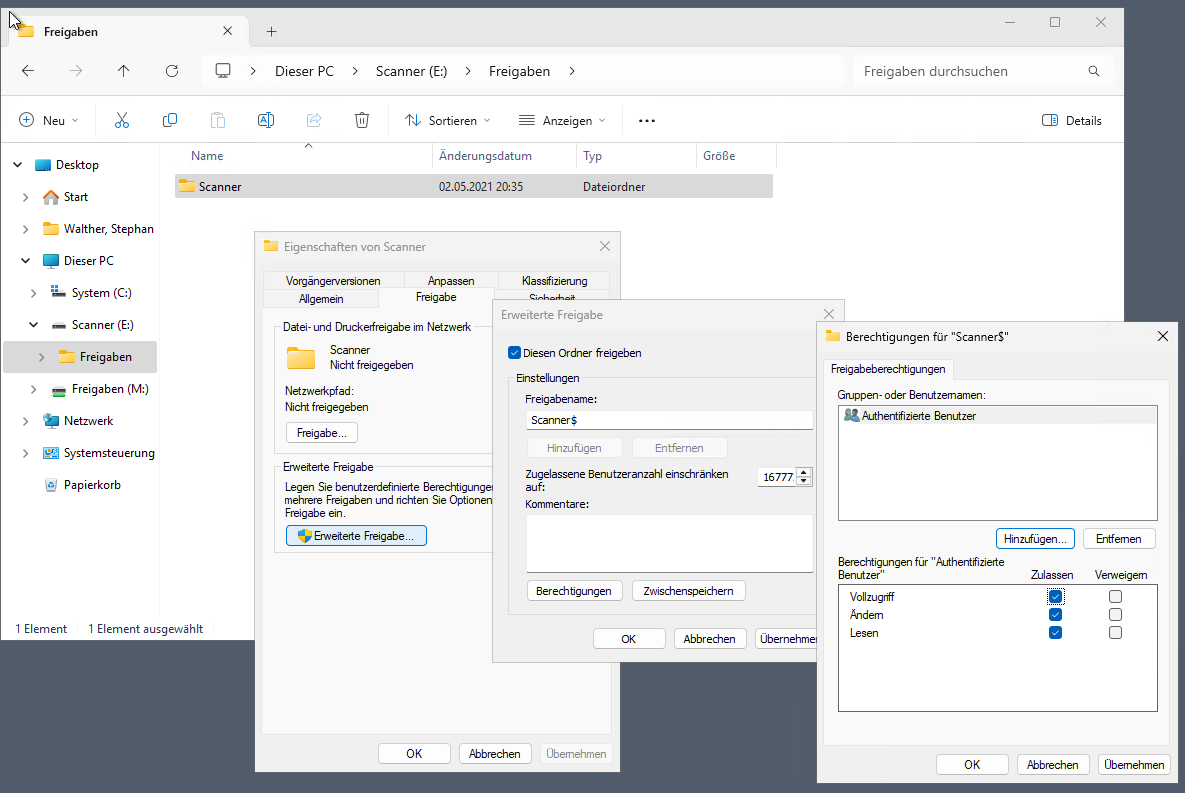Uncheck Diesen Ordner freigeben
This screenshot has height=793, width=1185.
(x=515, y=353)
